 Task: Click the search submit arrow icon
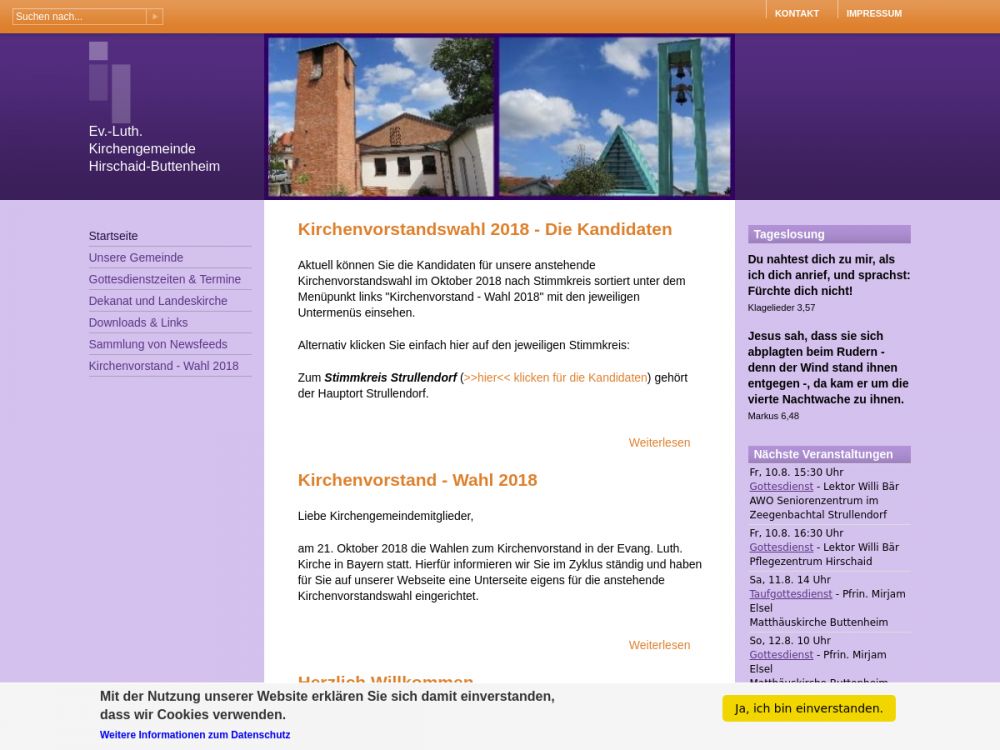click(x=154, y=16)
